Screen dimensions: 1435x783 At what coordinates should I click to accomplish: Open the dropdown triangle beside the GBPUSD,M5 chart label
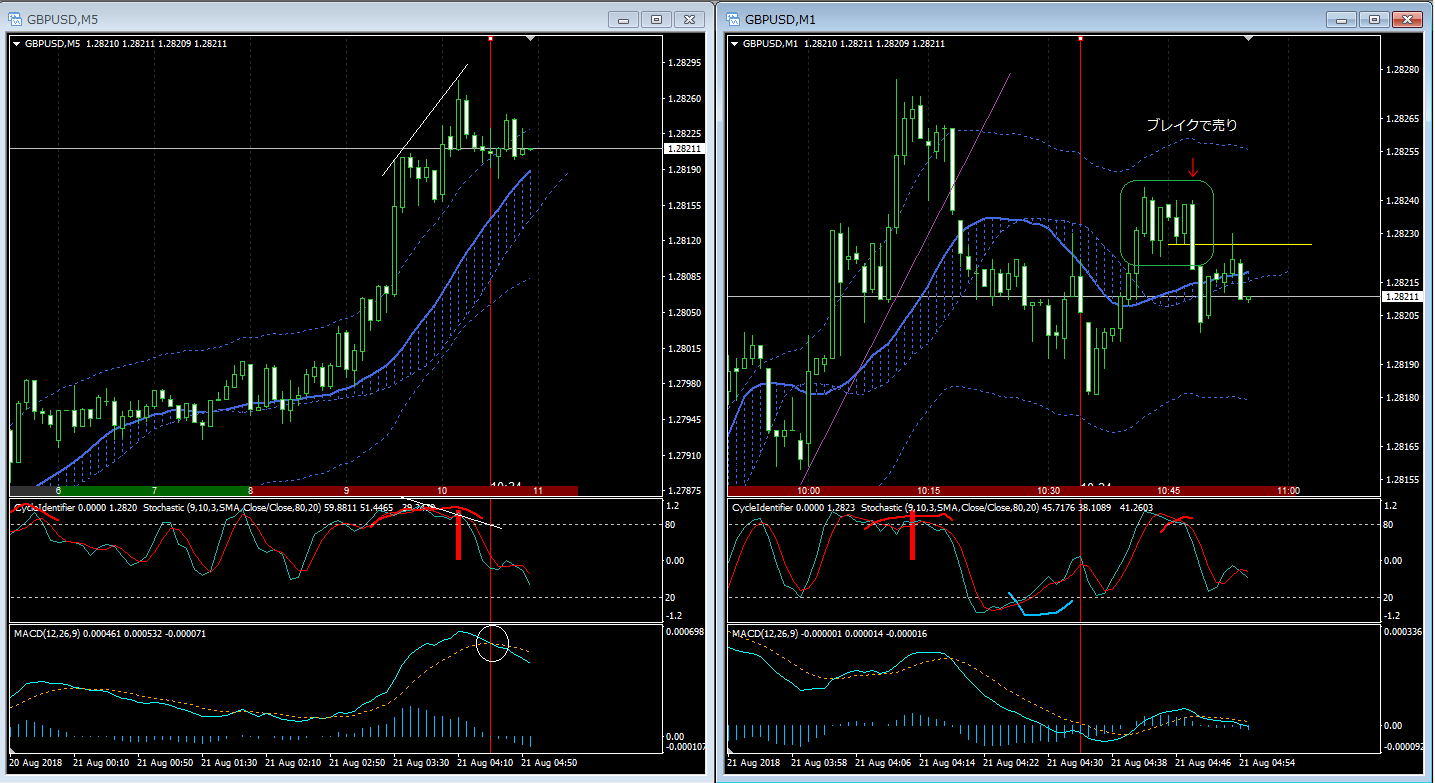tap(17, 44)
